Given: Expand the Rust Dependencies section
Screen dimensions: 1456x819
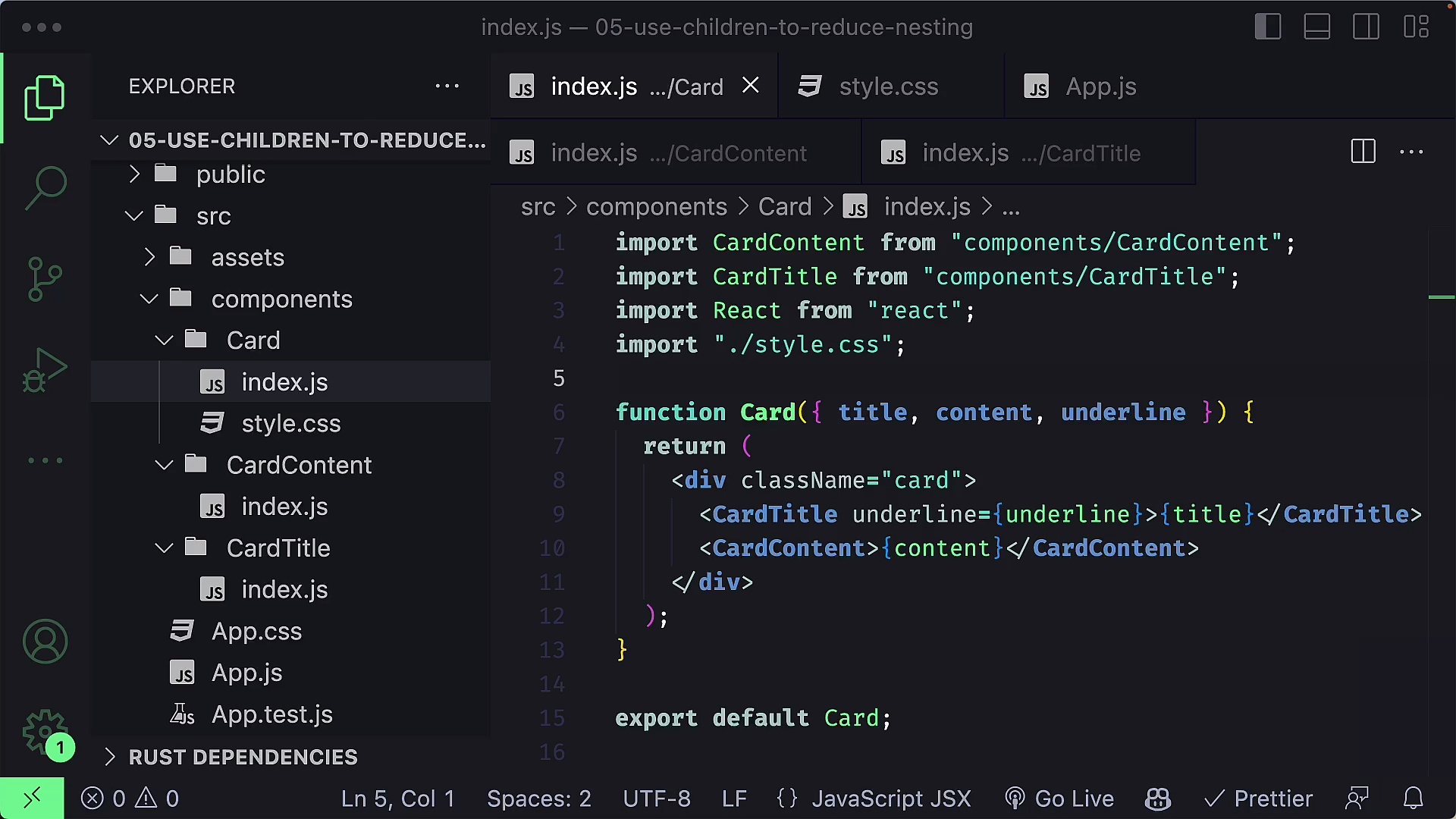Looking at the screenshot, I should point(292,757).
